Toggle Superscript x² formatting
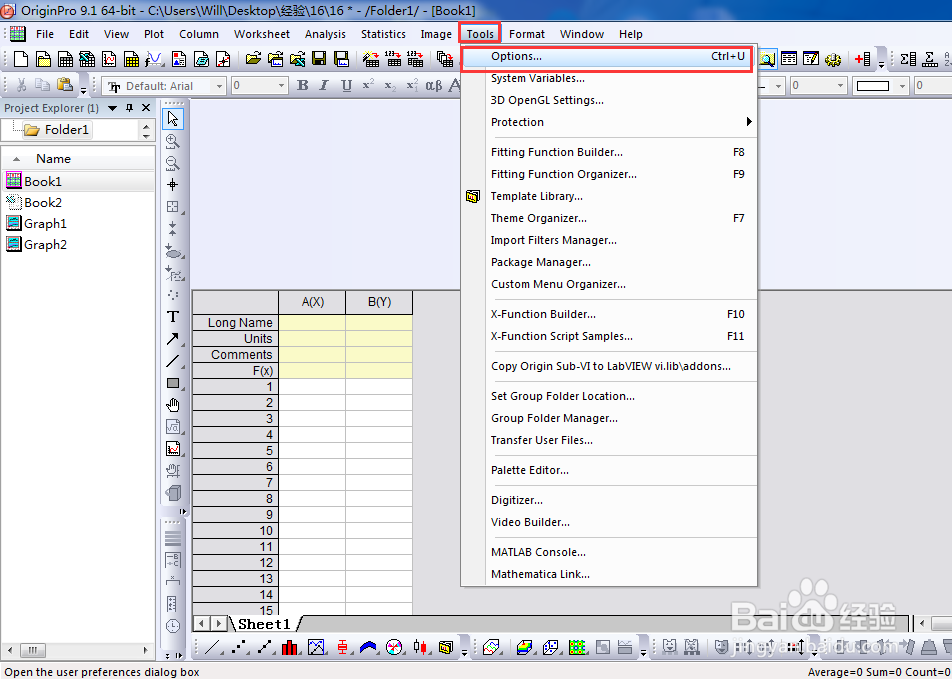This screenshot has height=680, width=952. coord(368,86)
